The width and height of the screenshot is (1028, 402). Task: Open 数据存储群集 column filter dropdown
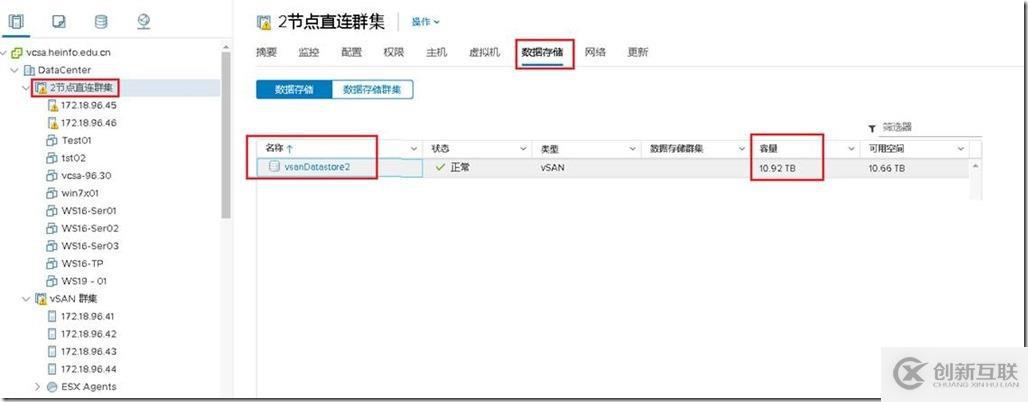tap(741, 149)
